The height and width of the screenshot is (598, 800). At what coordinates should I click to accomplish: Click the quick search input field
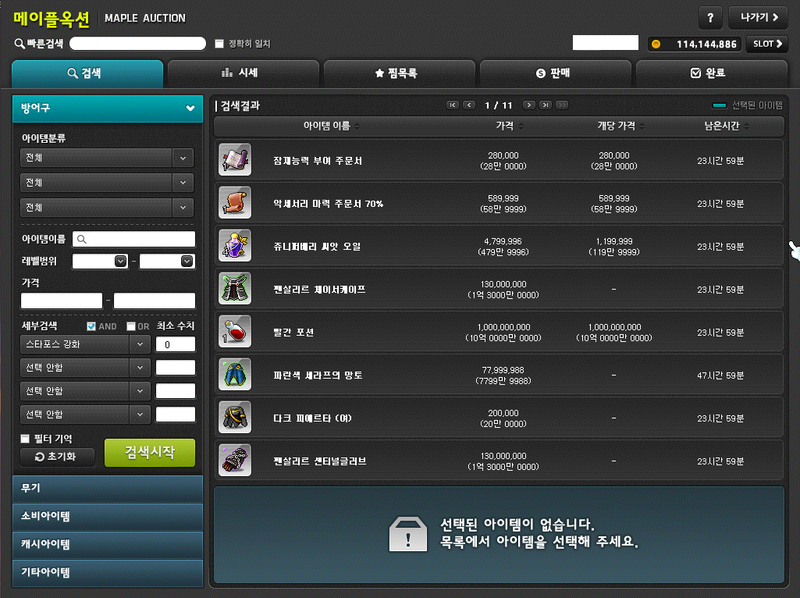[138, 44]
